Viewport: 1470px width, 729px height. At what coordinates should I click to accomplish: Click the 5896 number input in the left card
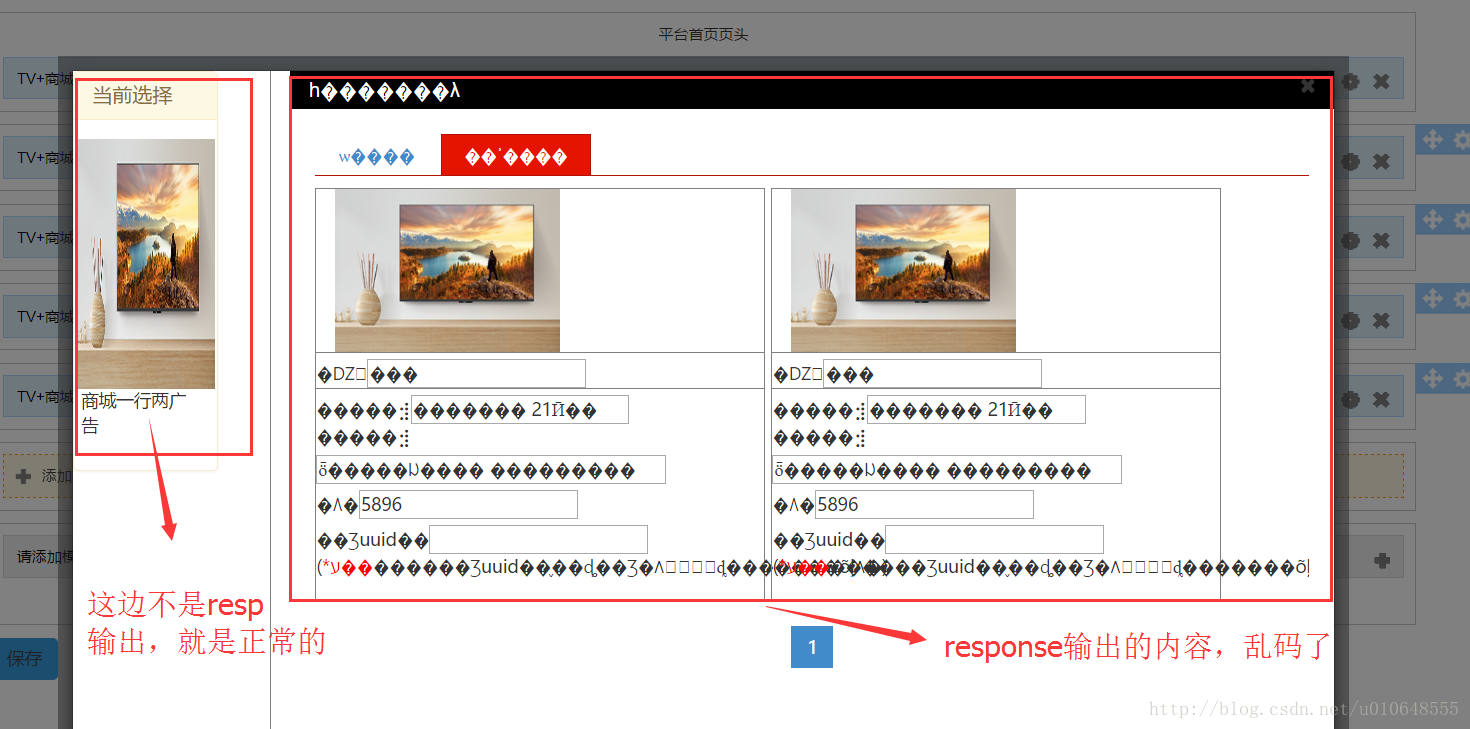[x=465, y=504]
